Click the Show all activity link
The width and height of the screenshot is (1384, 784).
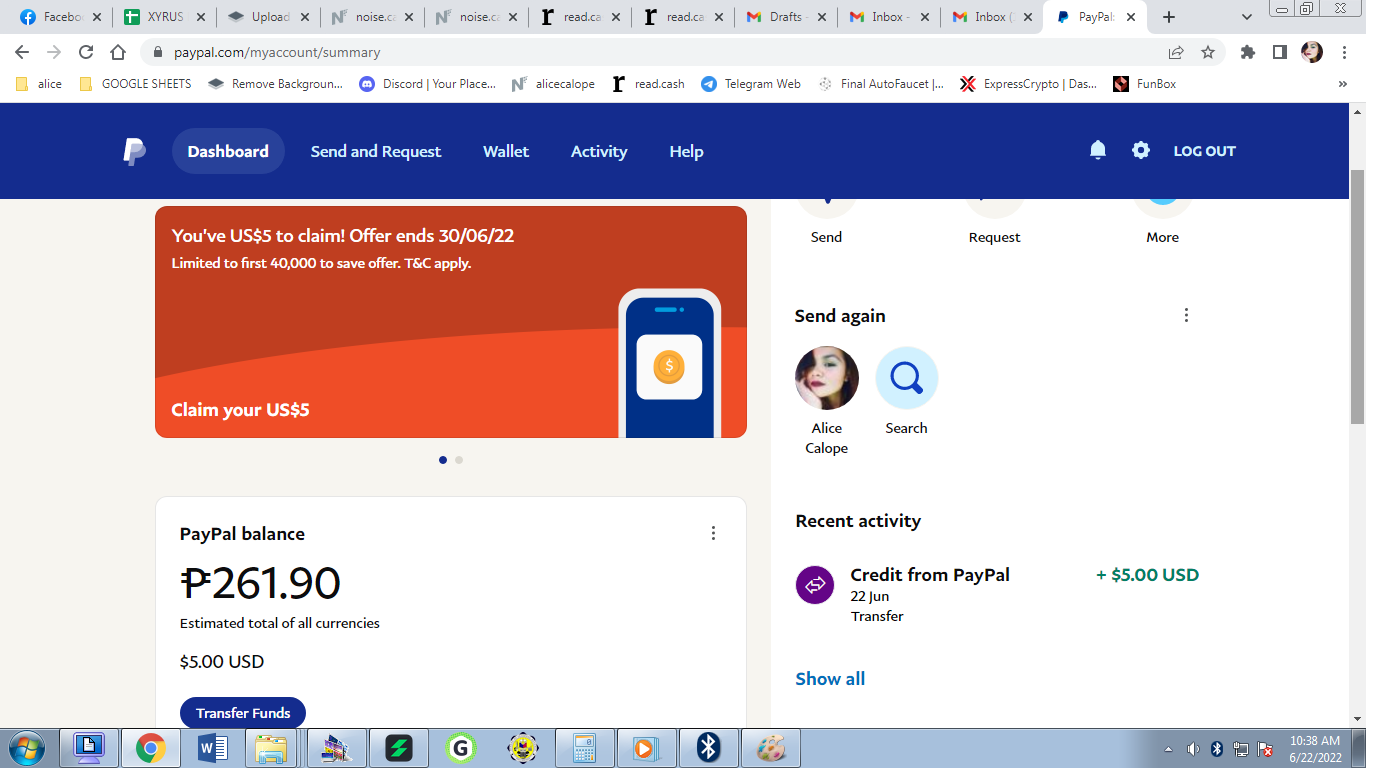[830, 679]
